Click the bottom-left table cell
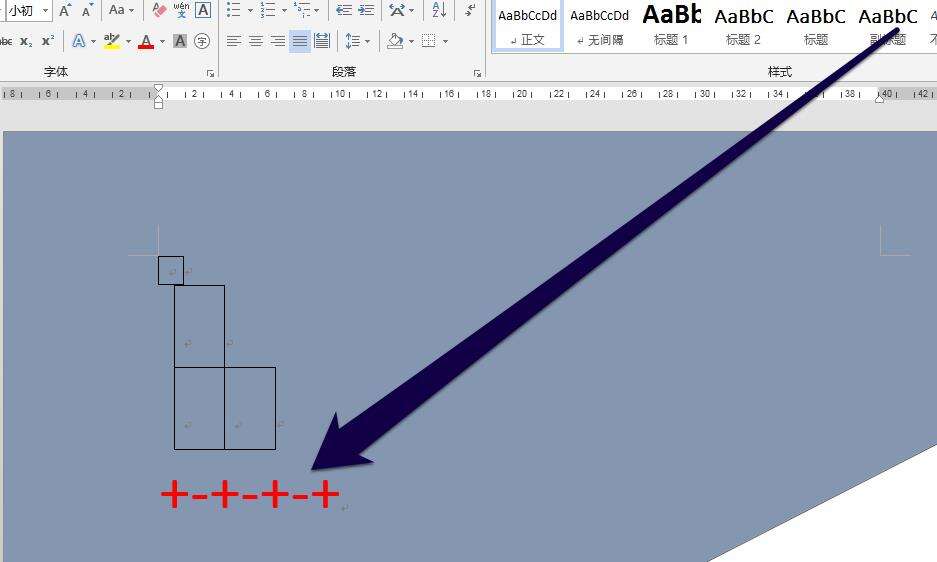937x562 pixels. coord(200,408)
